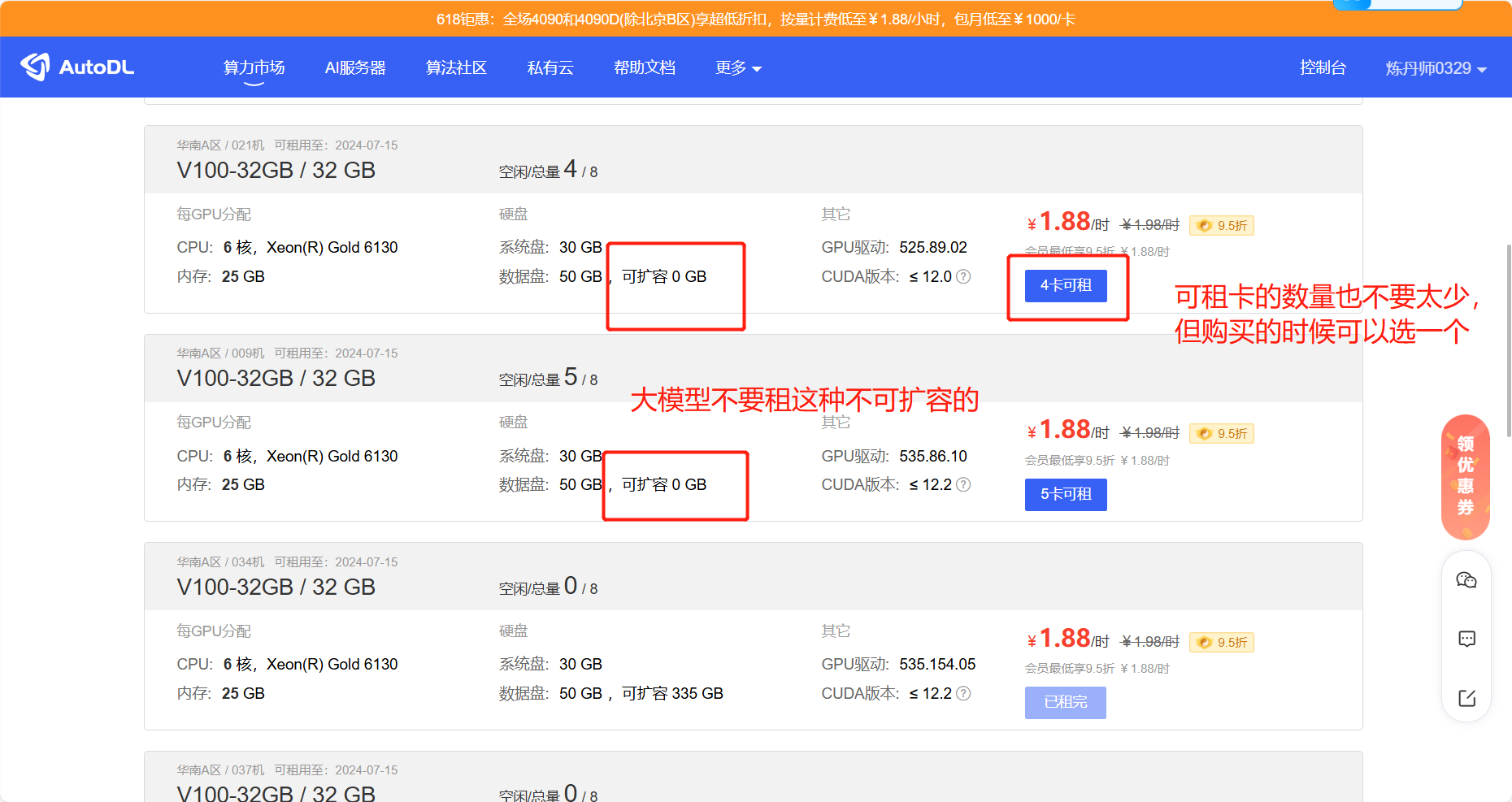This screenshot has height=802, width=1512.
Task: Click the 9.5折 badge in the 021机 card
Action: click(x=1222, y=225)
